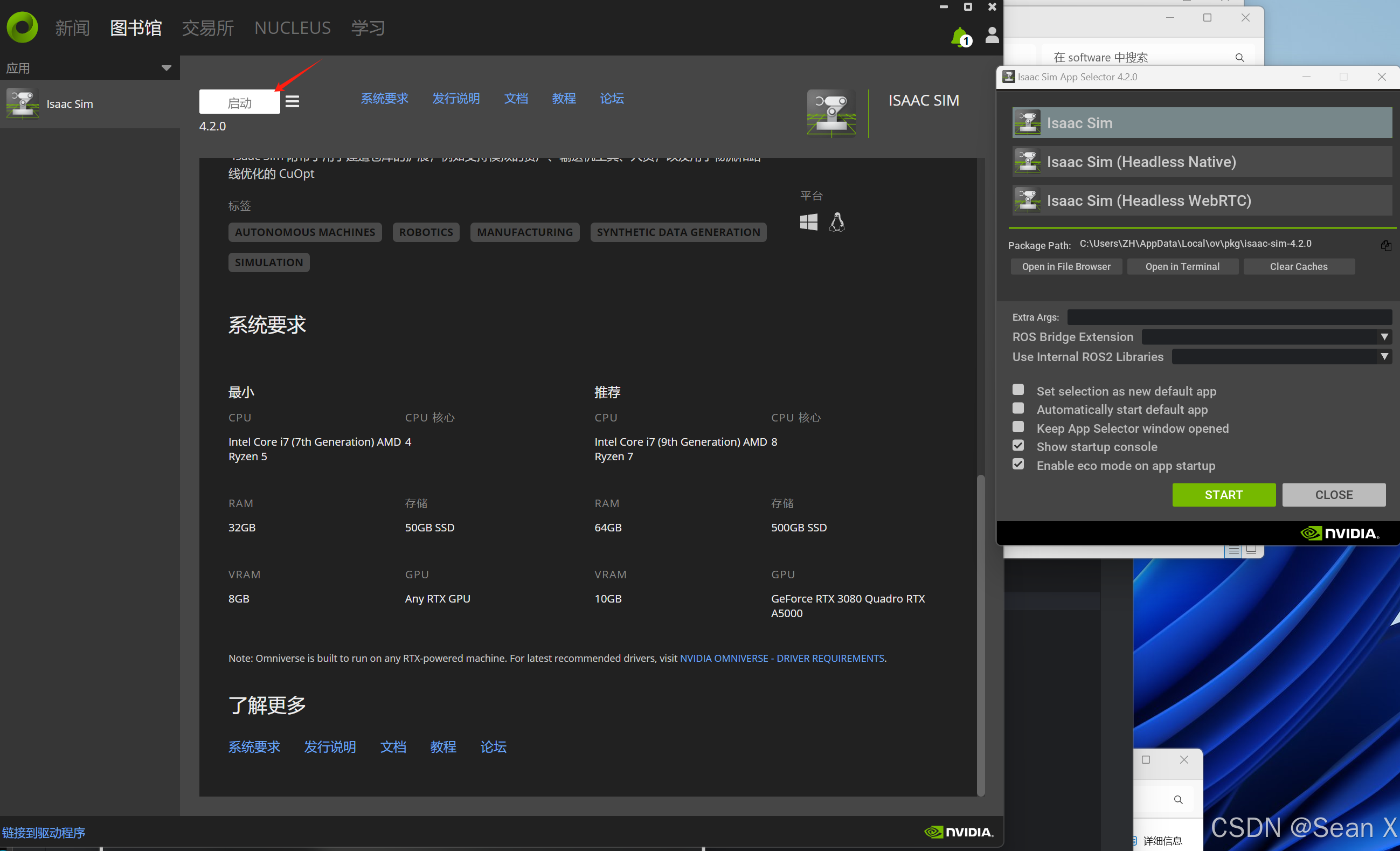1400x851 pixels.
Task: Select Isaac Sim in the apps sidebar
Action: [x=68, y=104]
